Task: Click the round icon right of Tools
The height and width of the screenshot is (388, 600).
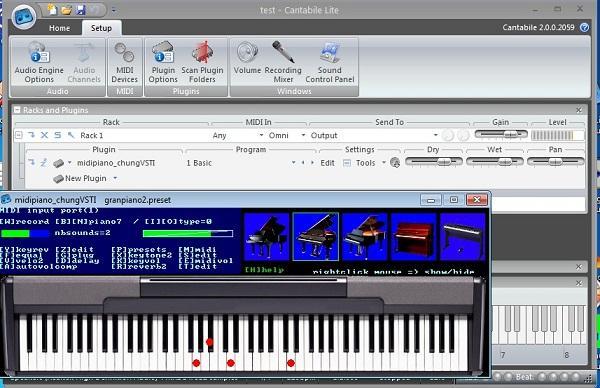Action: coord(395,163)
